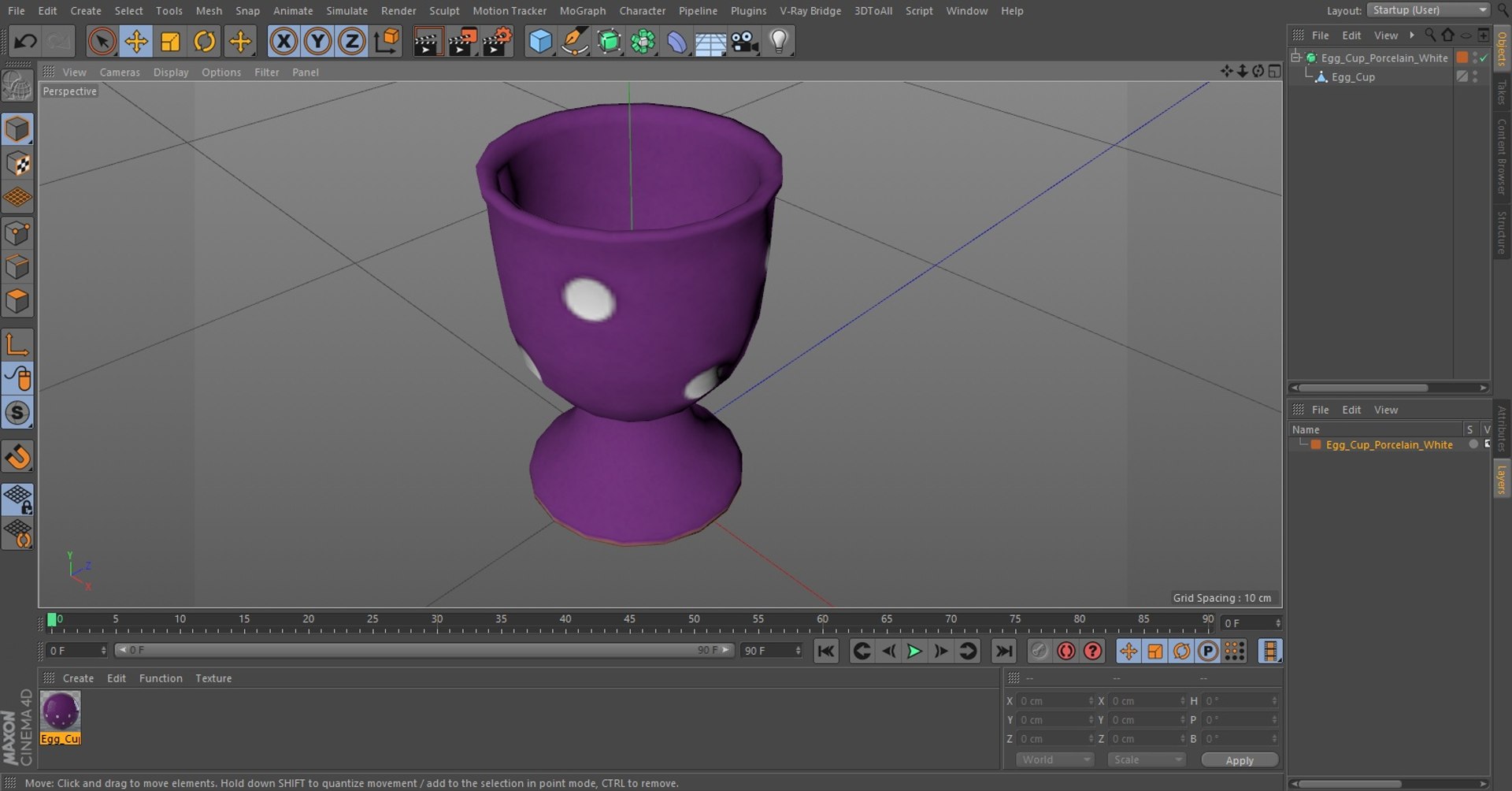Screen dimensions: 1512x791
Task: Go to start of animation
Action: tap(826, 651)
